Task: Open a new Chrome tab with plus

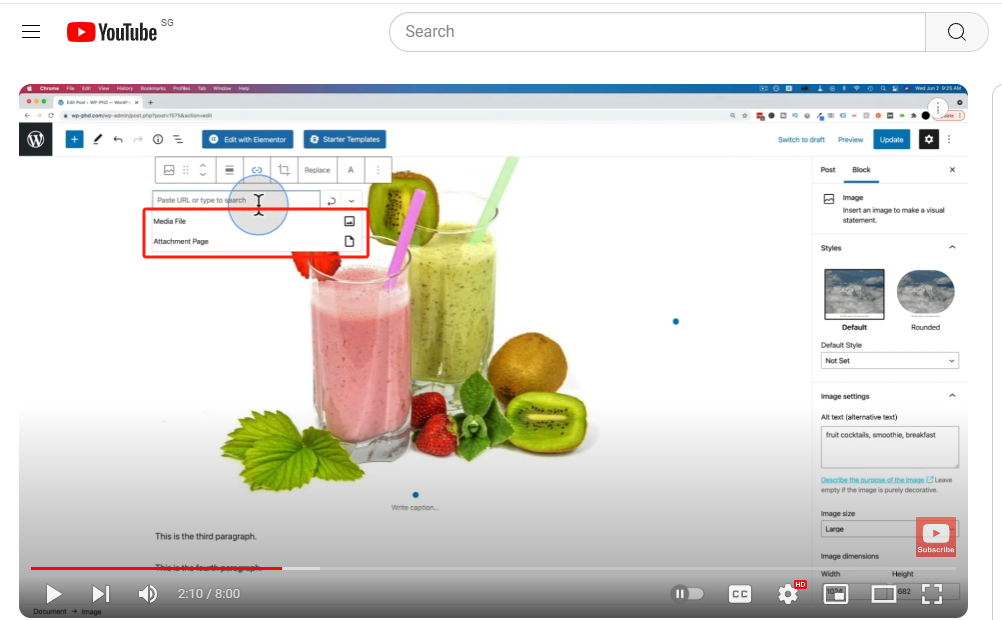Action: point(150,102)
